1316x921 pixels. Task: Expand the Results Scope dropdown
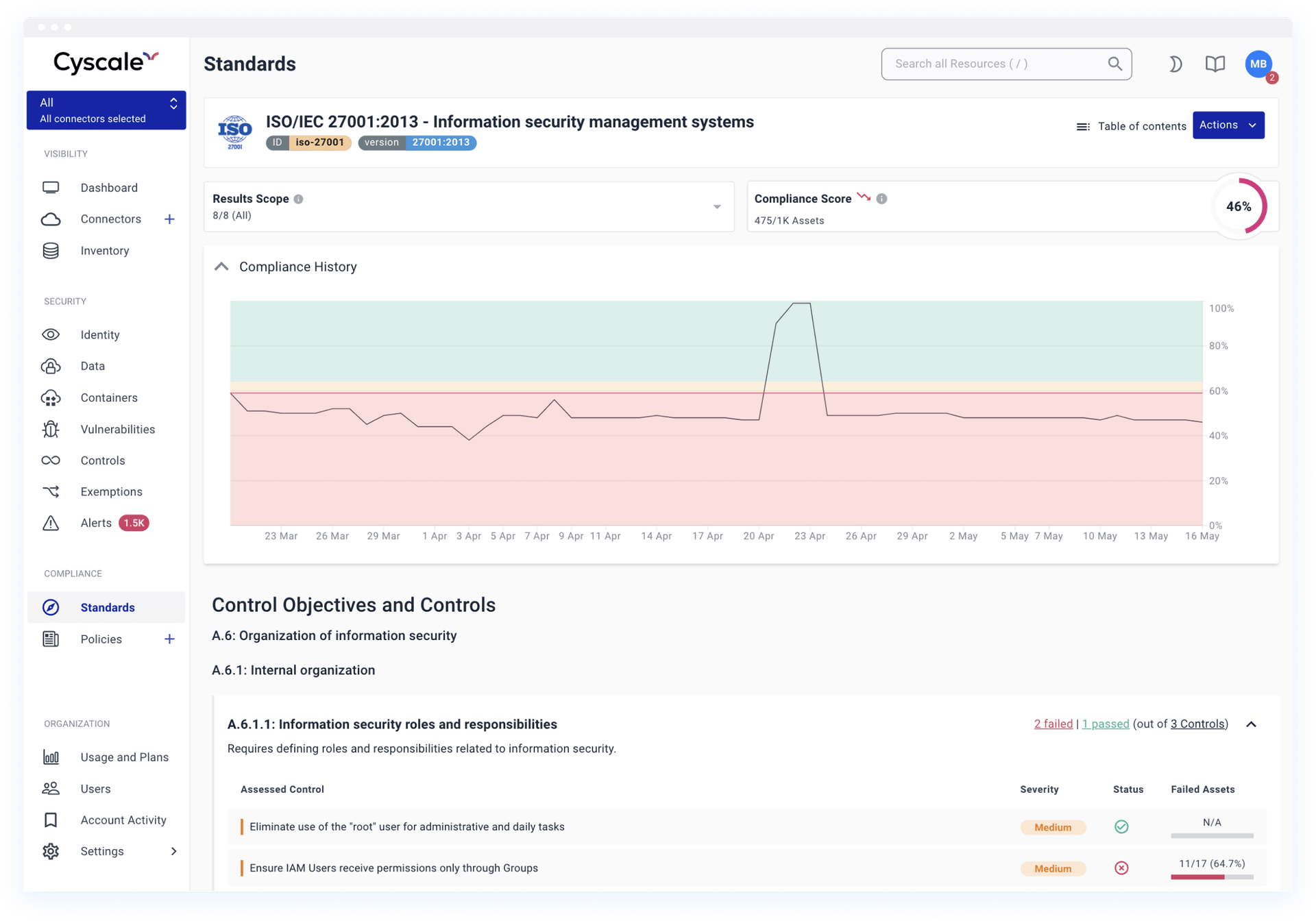(x=719, y=208)
